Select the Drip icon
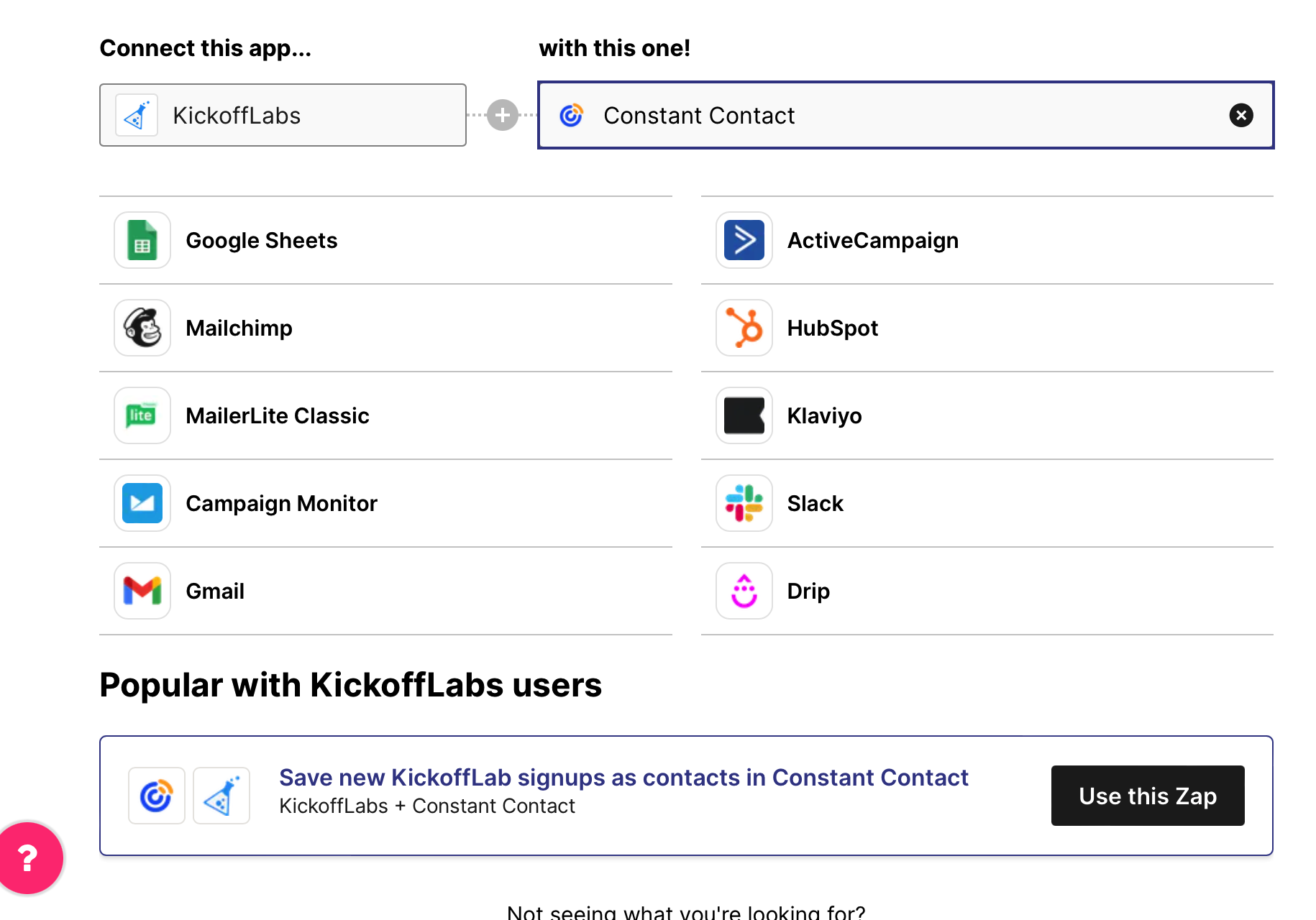 pos(744,591)
